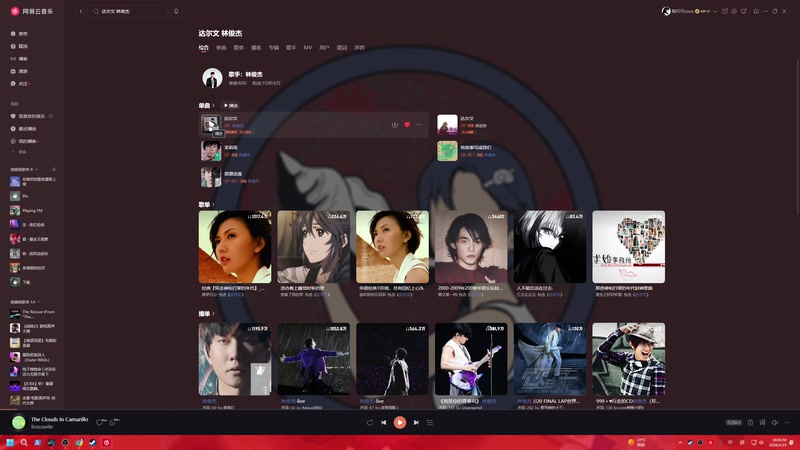Screen dimensions: 800x450
Task: Collapse the collected playlists section in sidebar
Action: pos(39,302)
